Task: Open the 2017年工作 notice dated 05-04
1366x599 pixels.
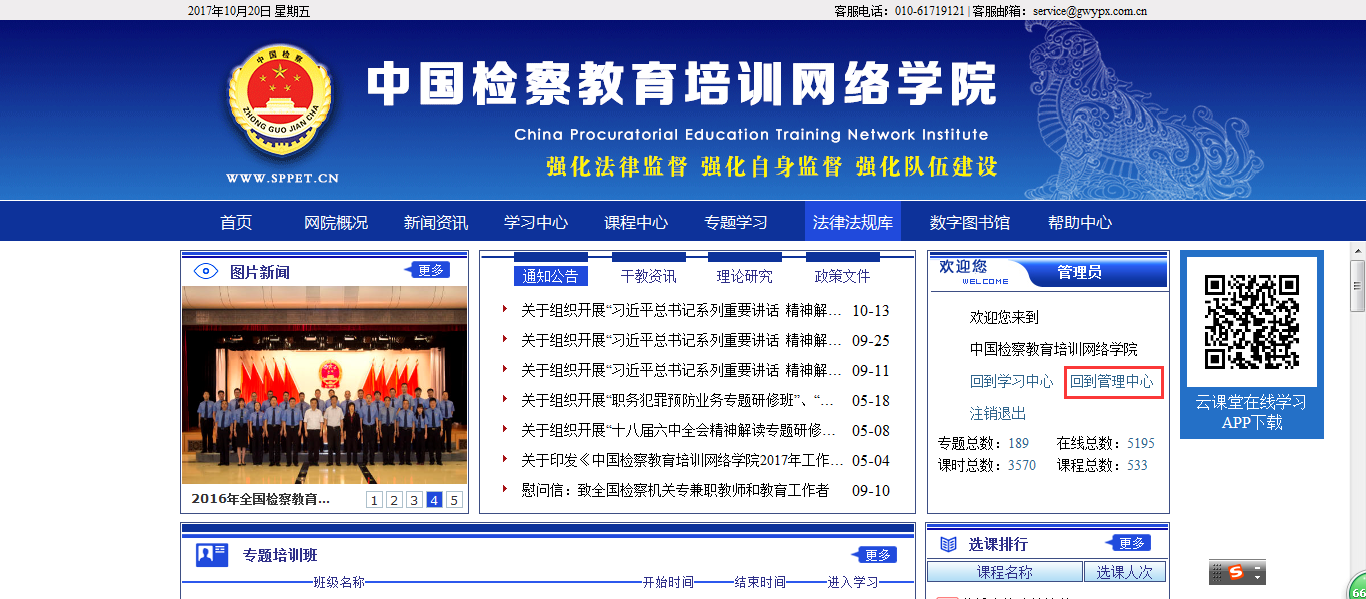Action: point(681,461)
